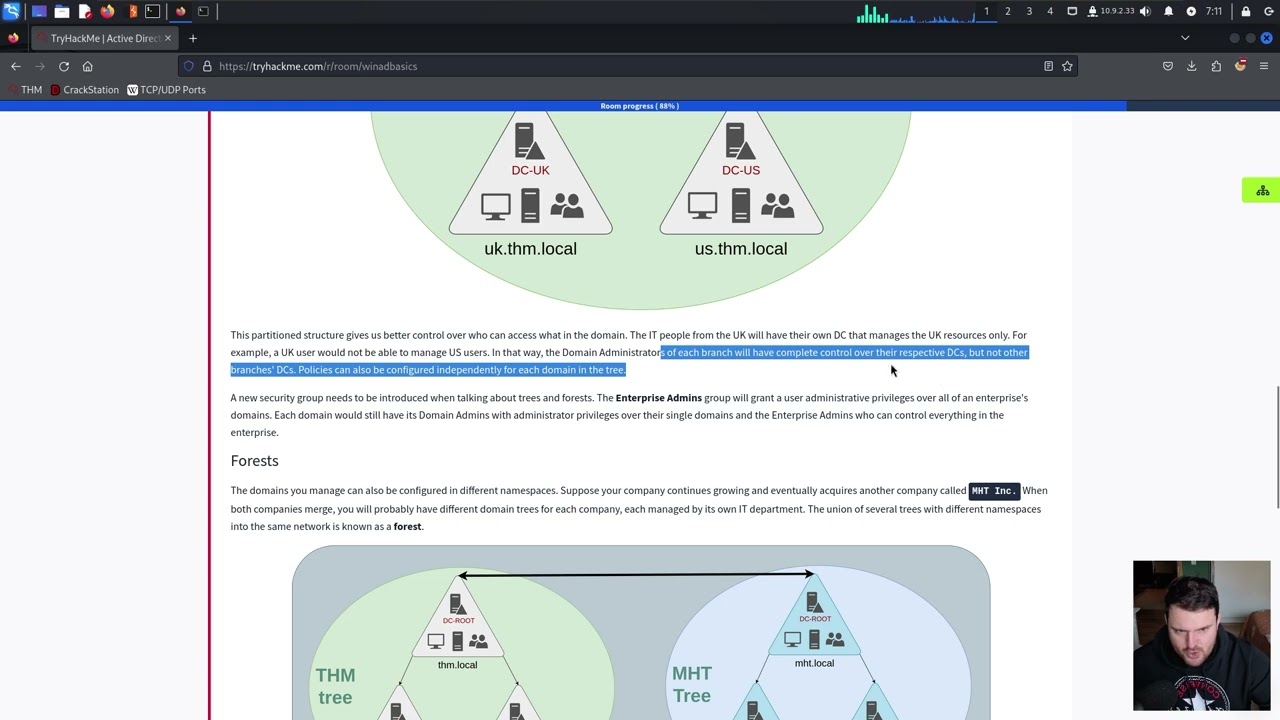Viewport: 1280px width, 720px height.
Task: Open the Firefox hamburger menu
Action: coord(1264,66)
